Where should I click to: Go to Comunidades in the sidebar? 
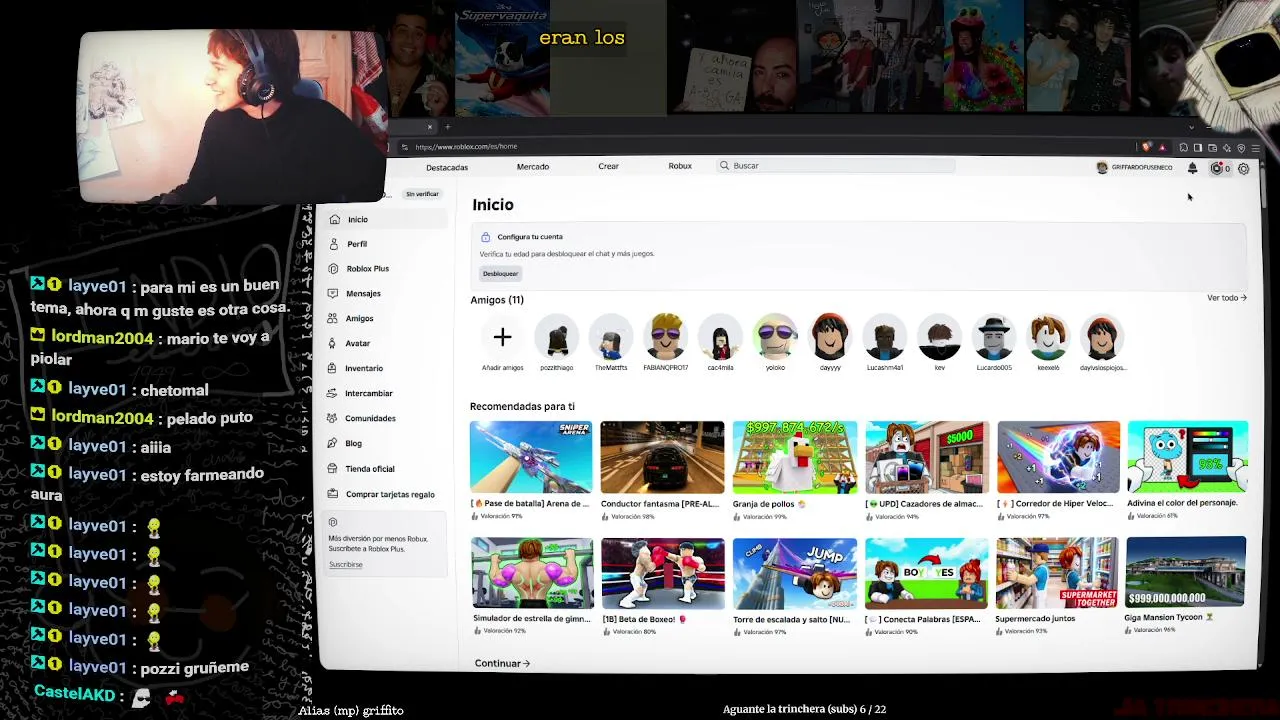[x=370, y=418]
